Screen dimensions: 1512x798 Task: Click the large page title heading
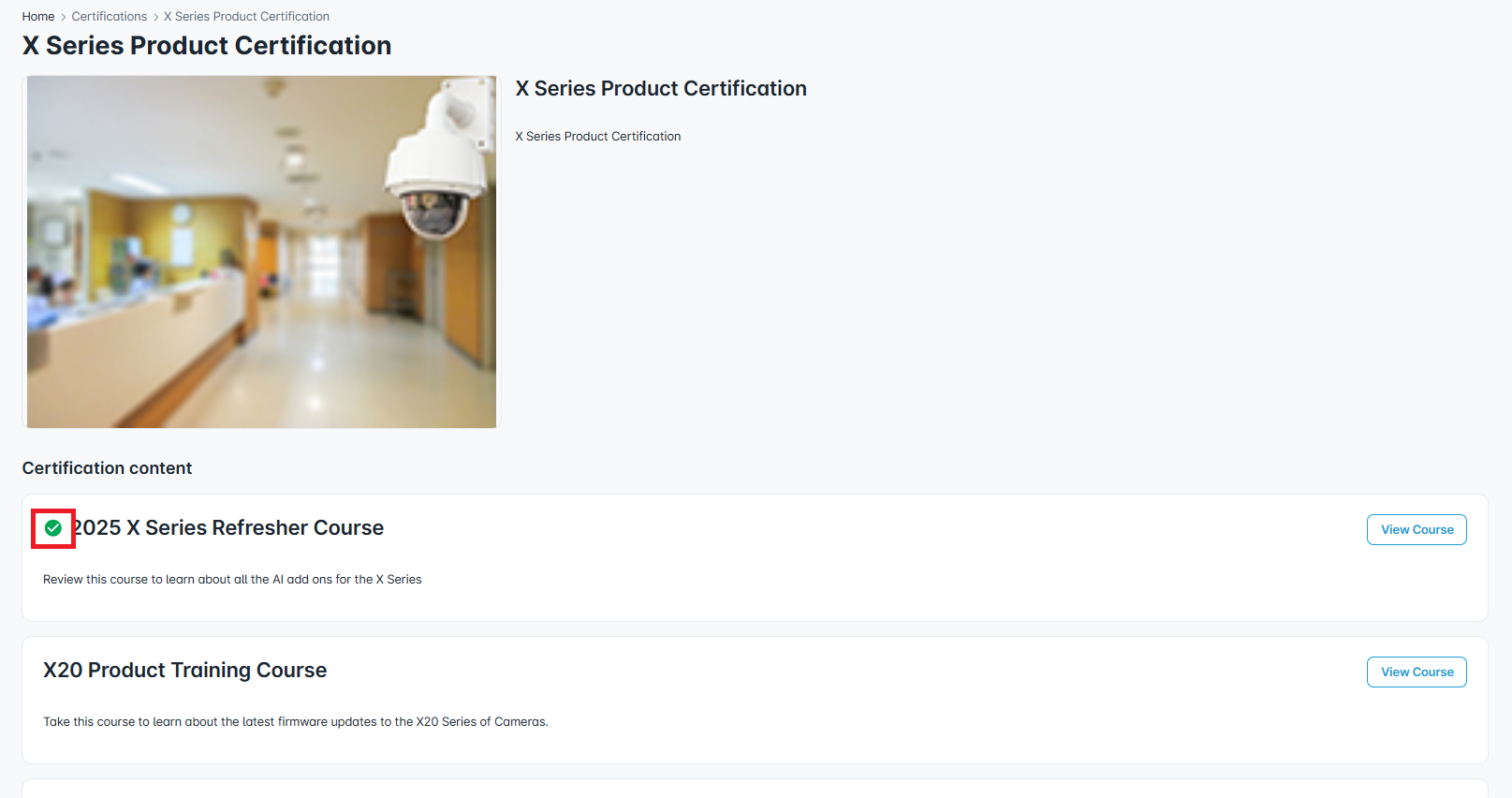point(207,46)
